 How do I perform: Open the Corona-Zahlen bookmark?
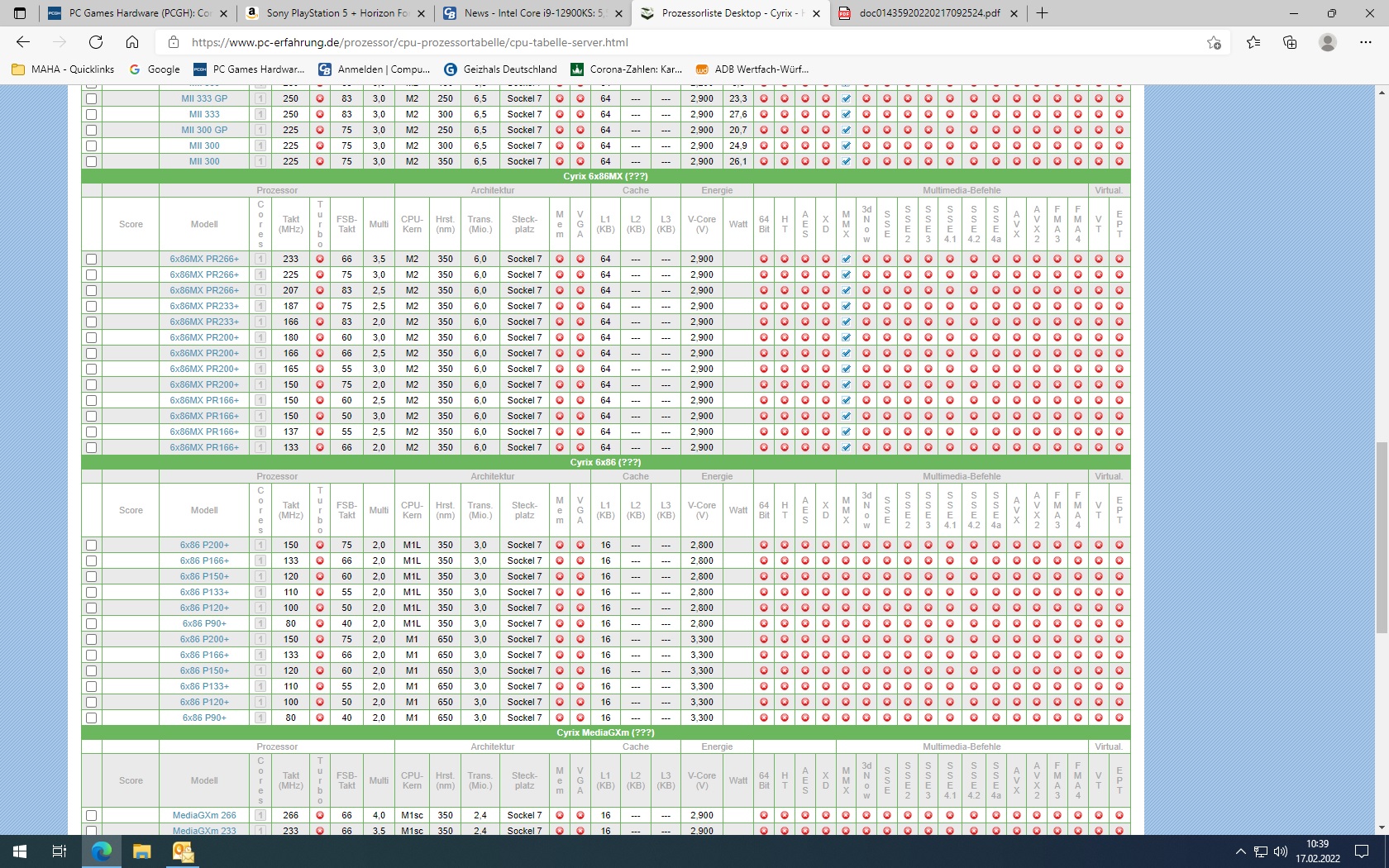[627, 69]
